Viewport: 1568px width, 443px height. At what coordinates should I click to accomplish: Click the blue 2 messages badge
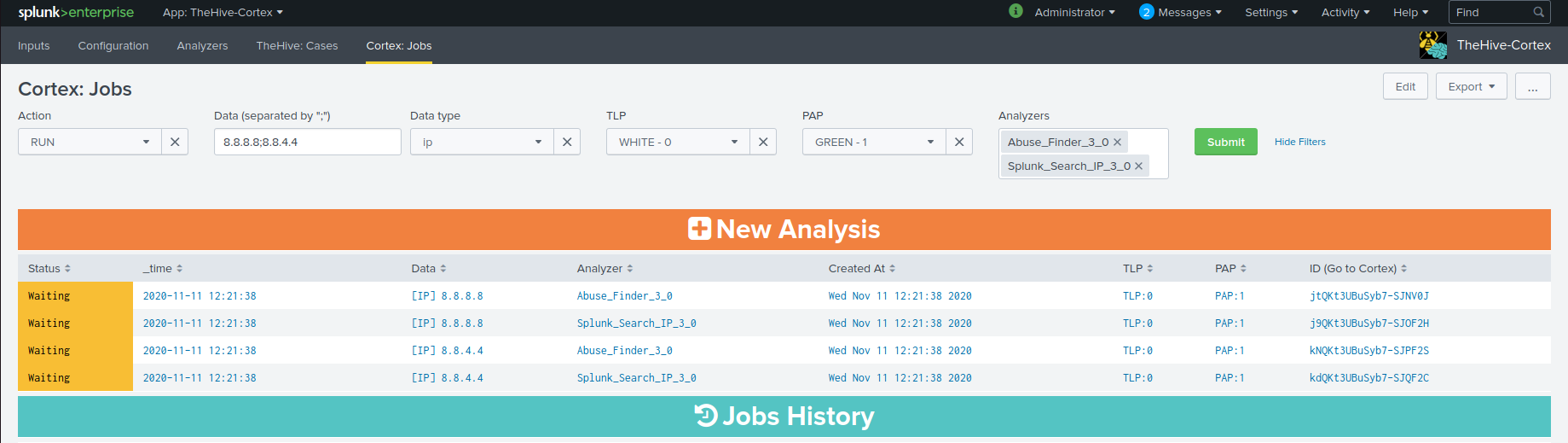[1147, 12]
